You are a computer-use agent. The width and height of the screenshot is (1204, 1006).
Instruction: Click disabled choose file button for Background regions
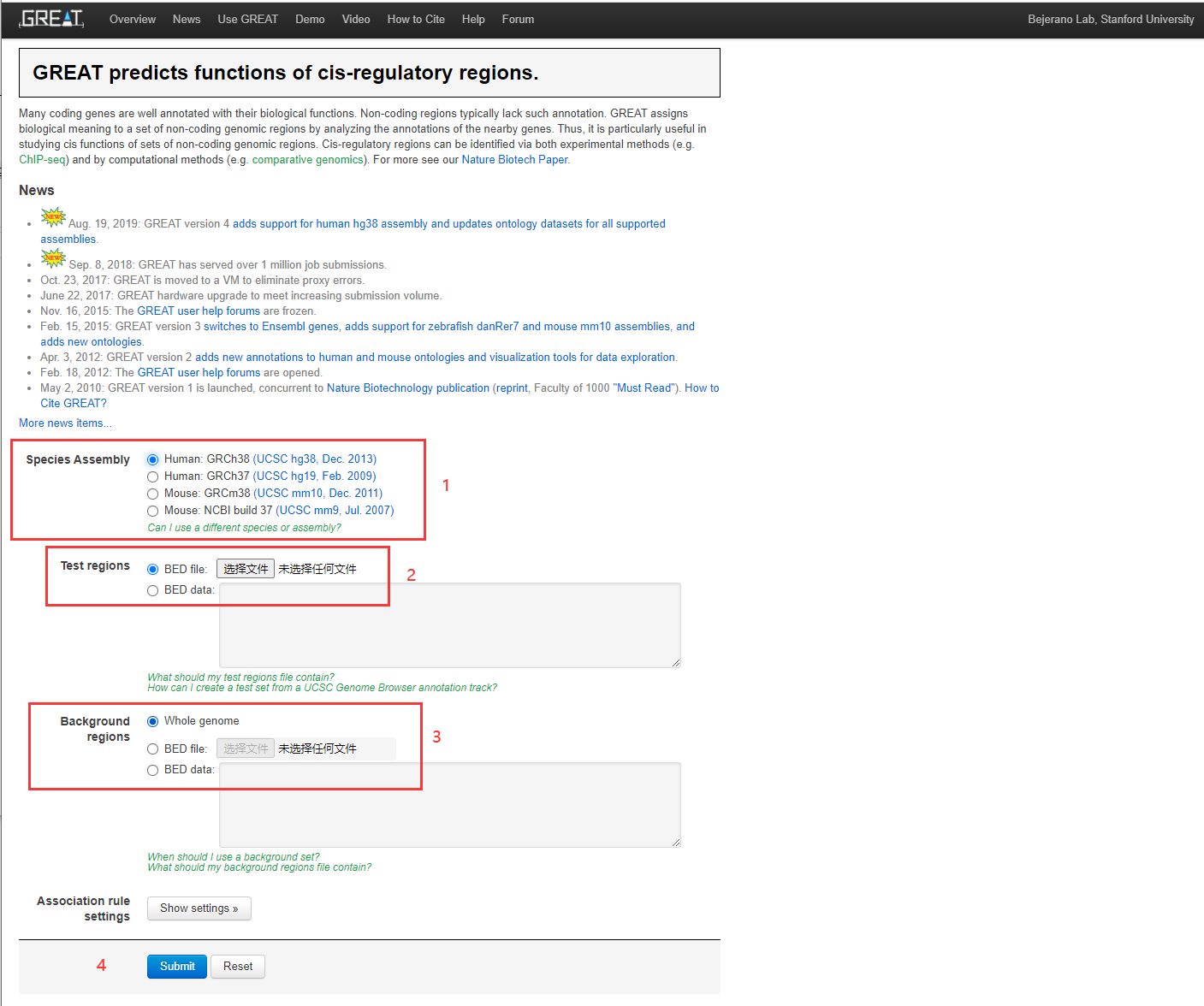coord(246,749)
